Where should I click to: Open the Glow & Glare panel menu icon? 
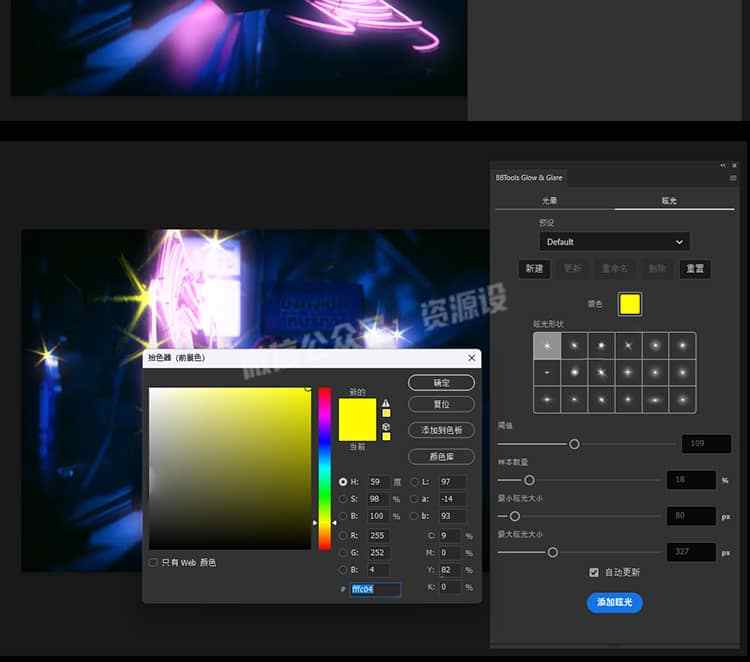coord(733,178)
